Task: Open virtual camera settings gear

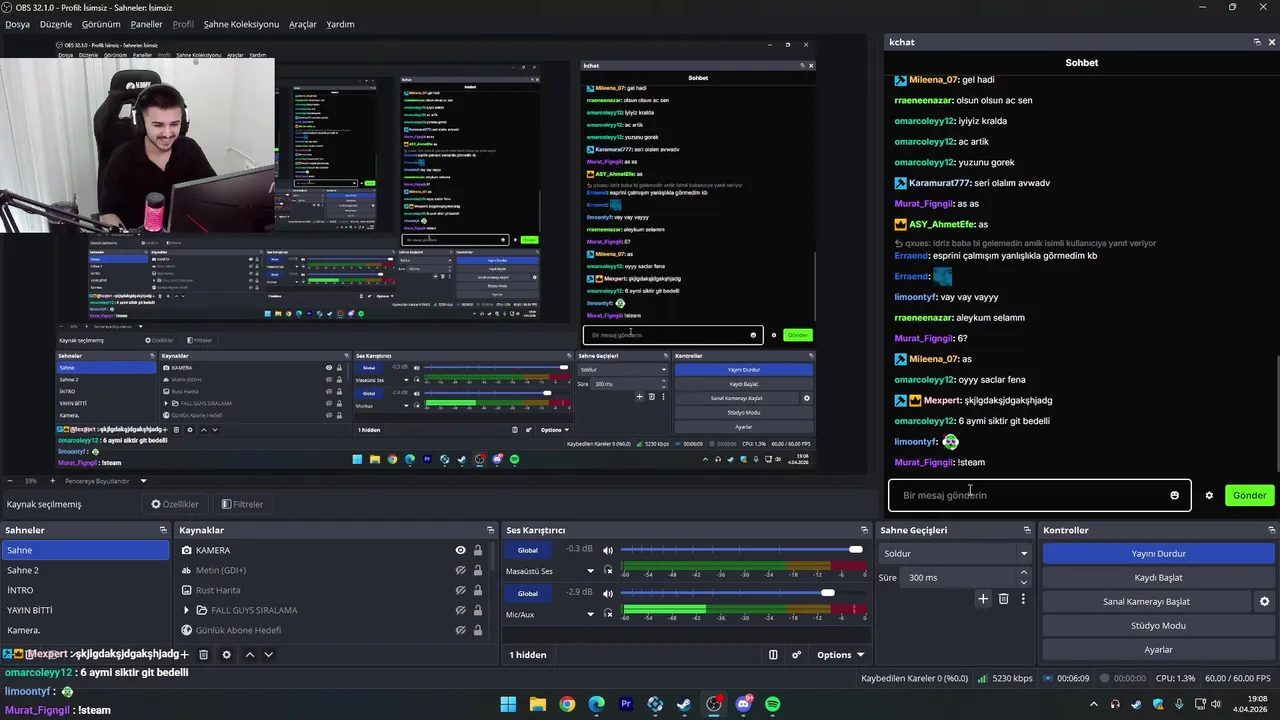Action: pos(1264,601)
